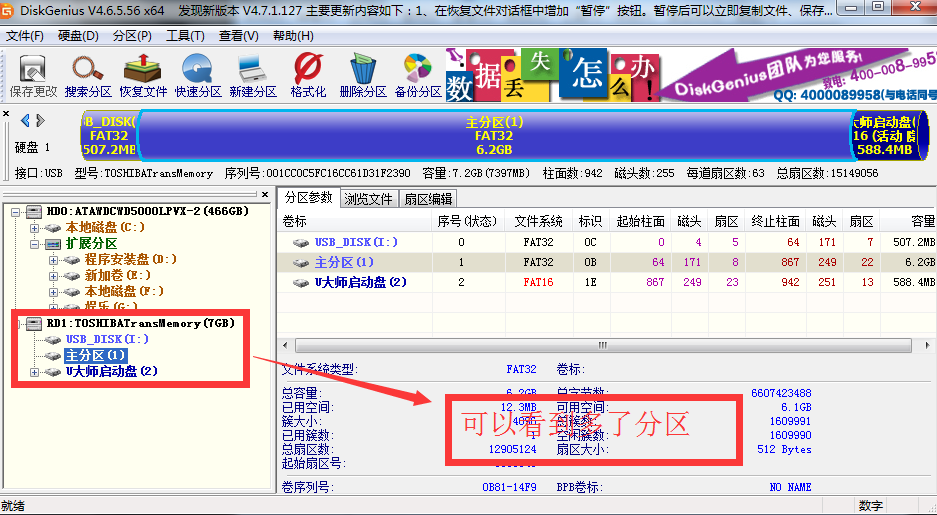Click the 起始柱面 column header
937x515 pixels.
pyautogui.click(x=641, y=222)
